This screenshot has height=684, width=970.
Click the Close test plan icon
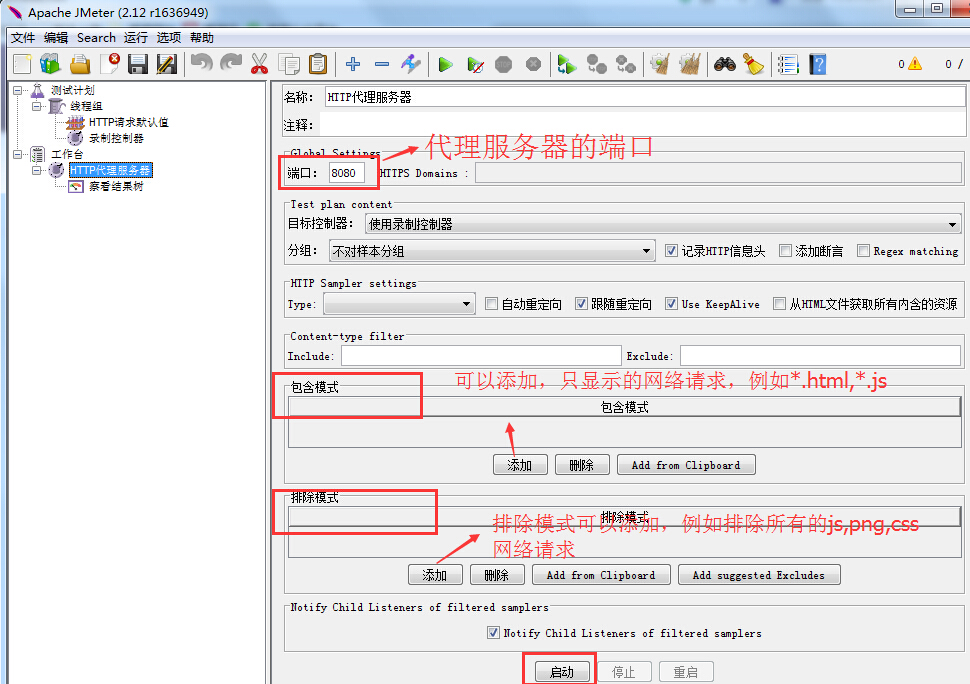tap(109, 64)
